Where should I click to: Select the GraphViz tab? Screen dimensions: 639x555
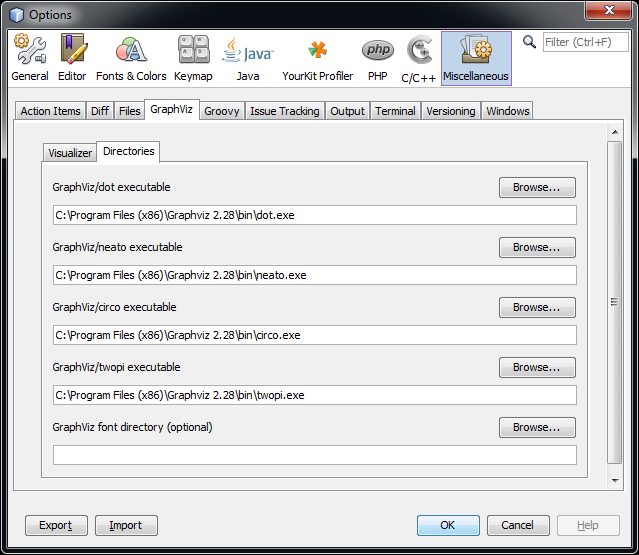click(x=172, y=109)
